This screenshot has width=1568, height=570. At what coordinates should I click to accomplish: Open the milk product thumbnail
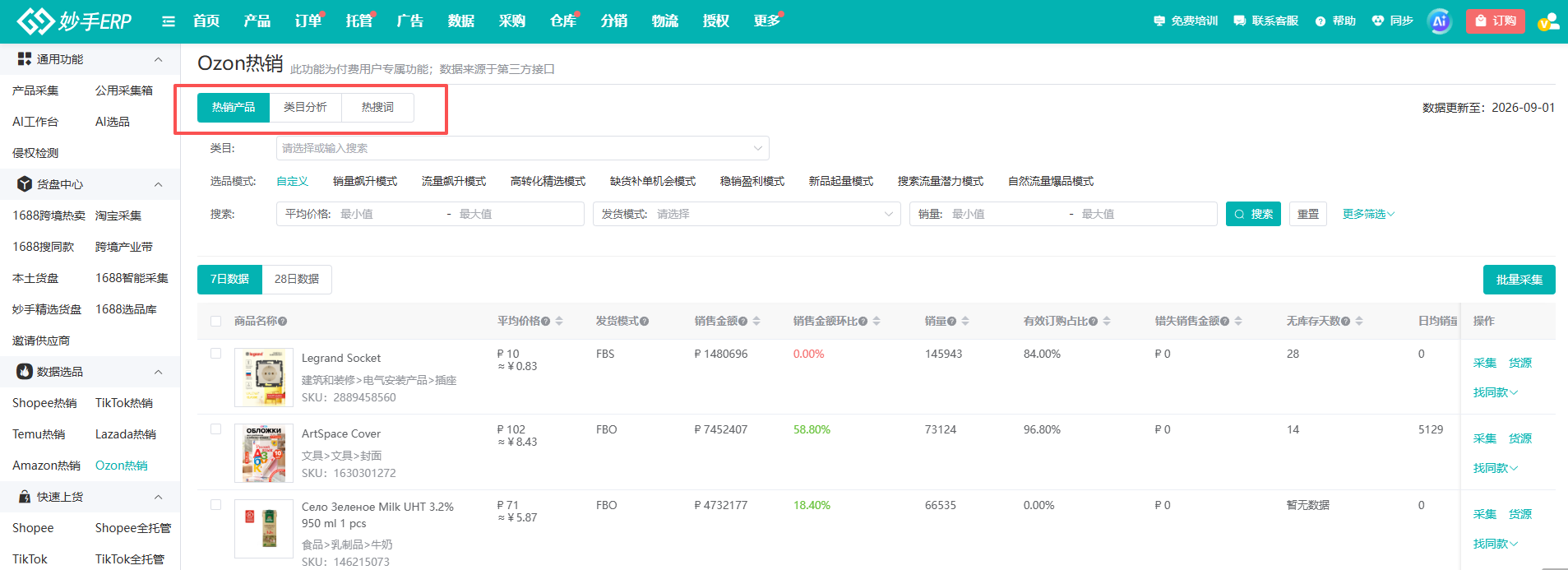(x=264, y=528)
